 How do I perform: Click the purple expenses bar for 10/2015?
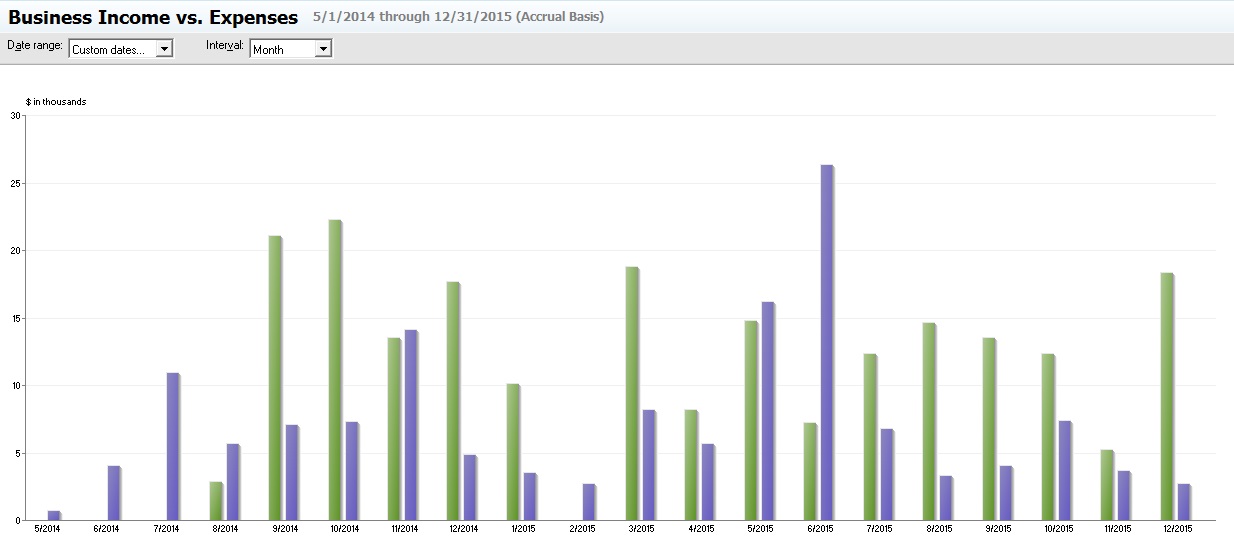tap(1065, 470)
